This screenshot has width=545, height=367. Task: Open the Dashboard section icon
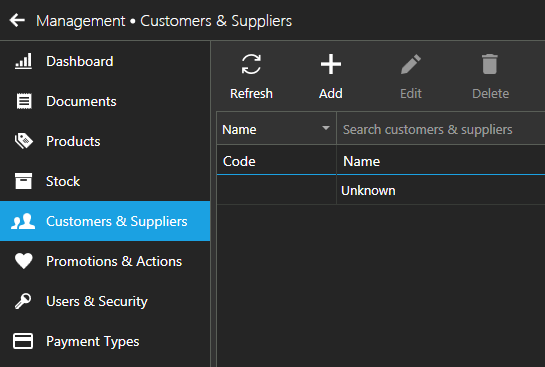tap(23, 61)
